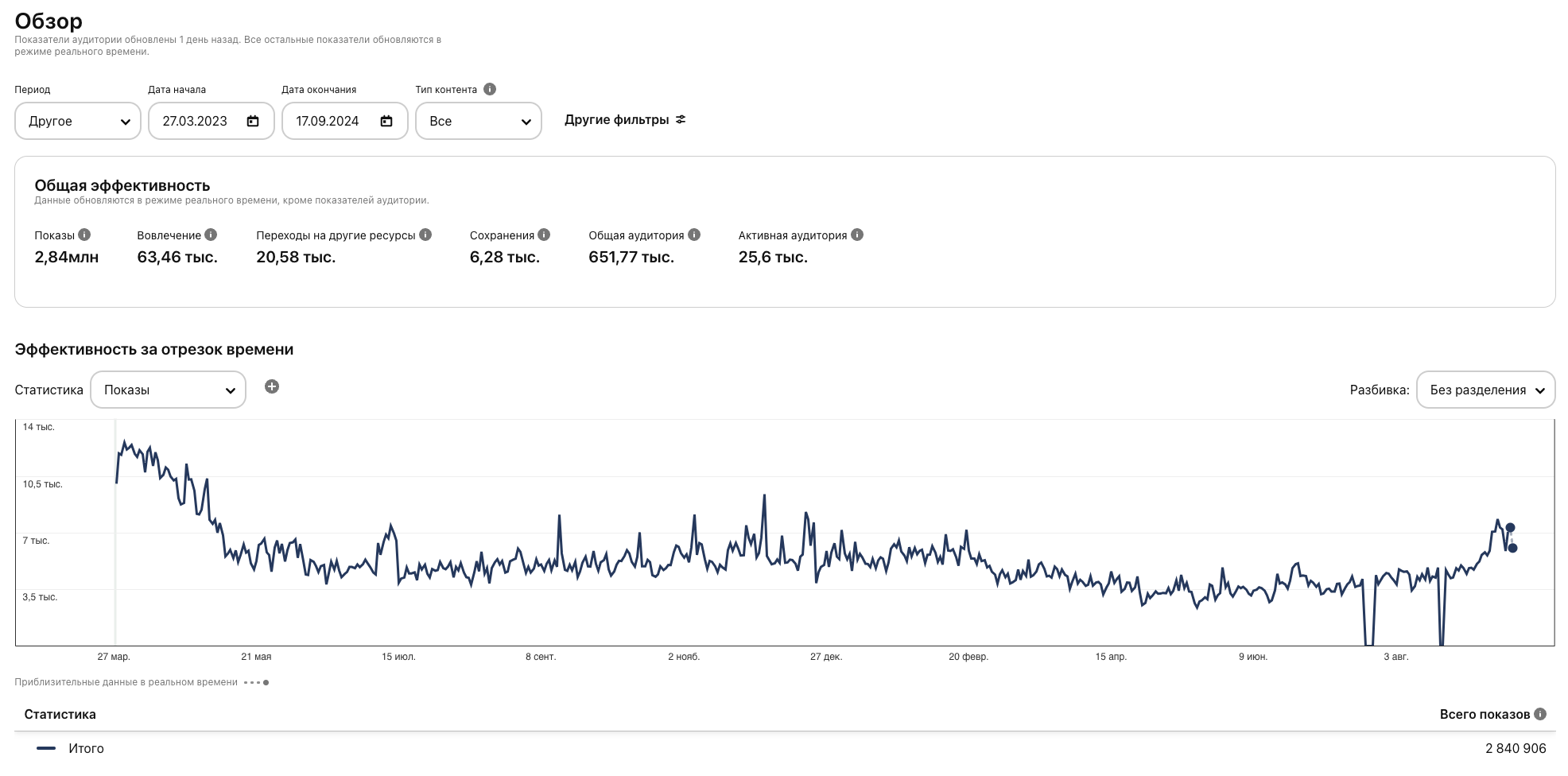Screen dimensions: 1568x776
Task: Click info icon next to Переходы на другие ресурсы
Action: [425, 235]
